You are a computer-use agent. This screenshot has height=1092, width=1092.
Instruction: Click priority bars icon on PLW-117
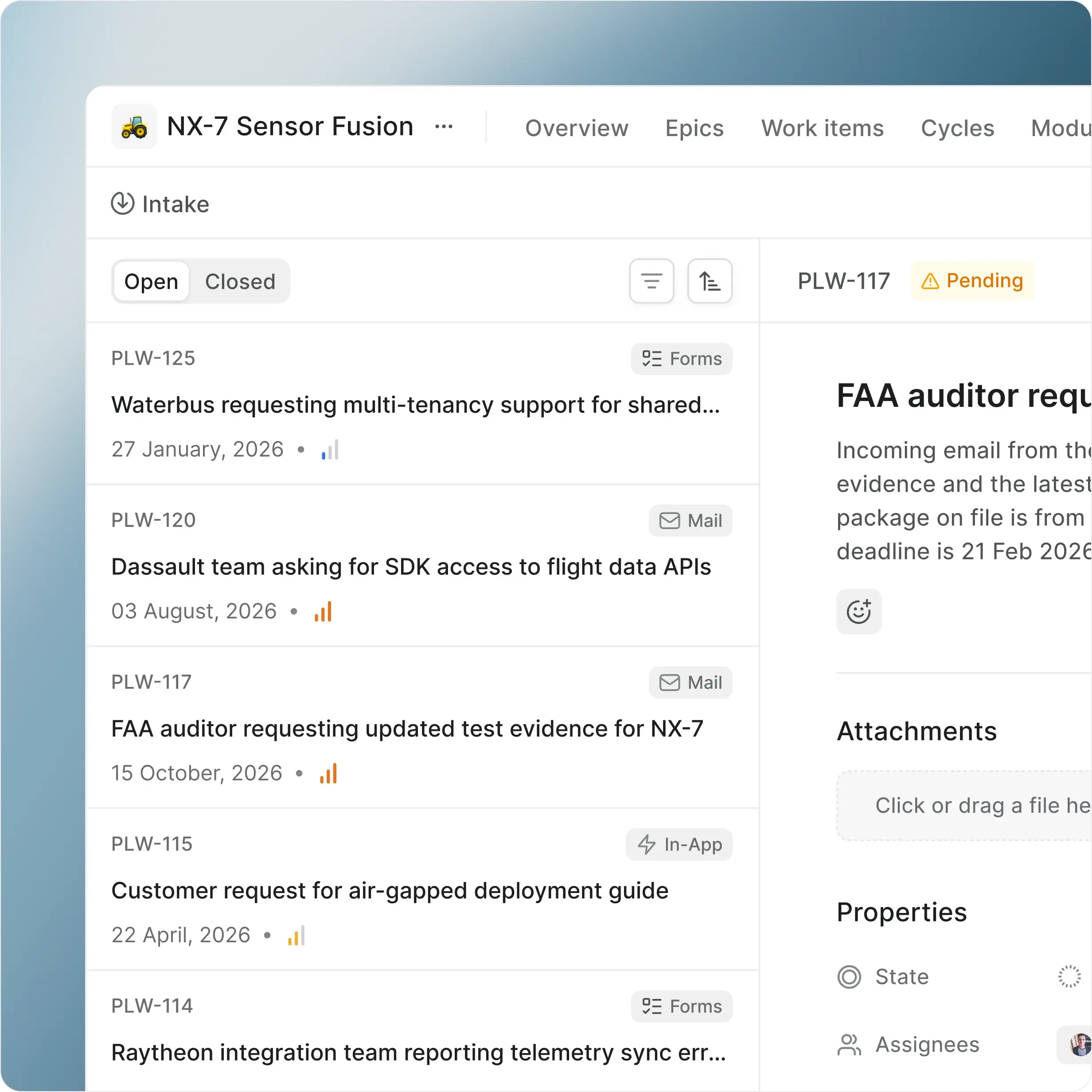[328, 773]
